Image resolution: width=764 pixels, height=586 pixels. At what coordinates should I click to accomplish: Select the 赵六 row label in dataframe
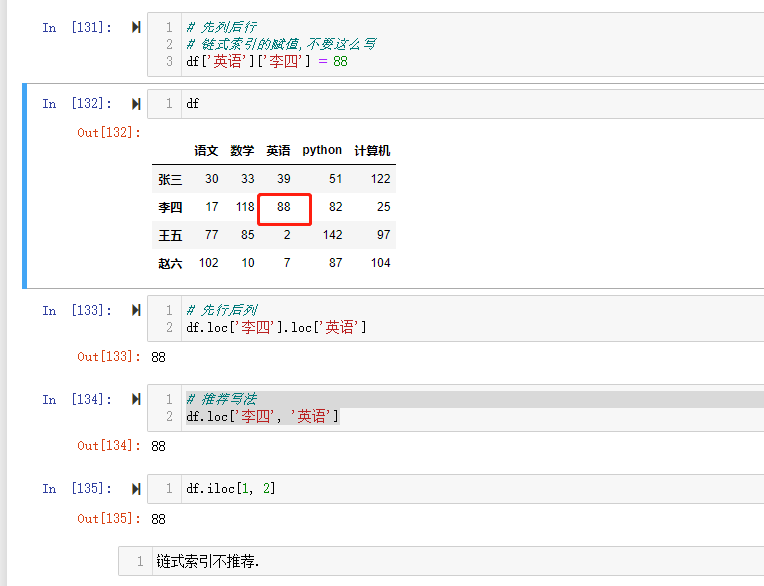click(170, 263)
